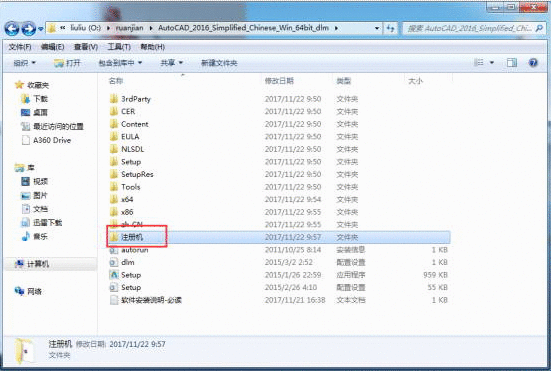This screenshot has height=371, width=551.
Task: Click 收藏夹 in navigation pane
Action: (x=38, y=85)
